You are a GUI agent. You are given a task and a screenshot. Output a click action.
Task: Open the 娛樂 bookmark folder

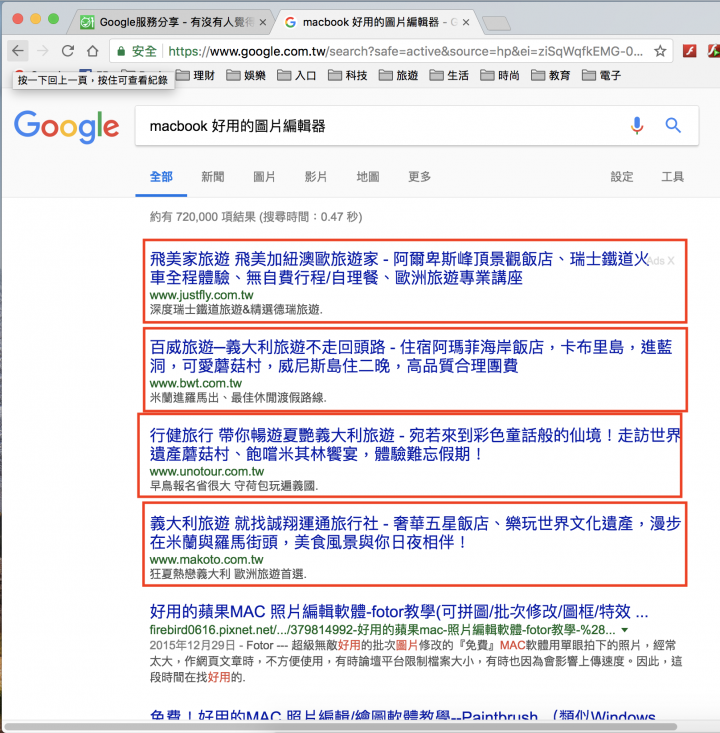[x=246, y=75]
